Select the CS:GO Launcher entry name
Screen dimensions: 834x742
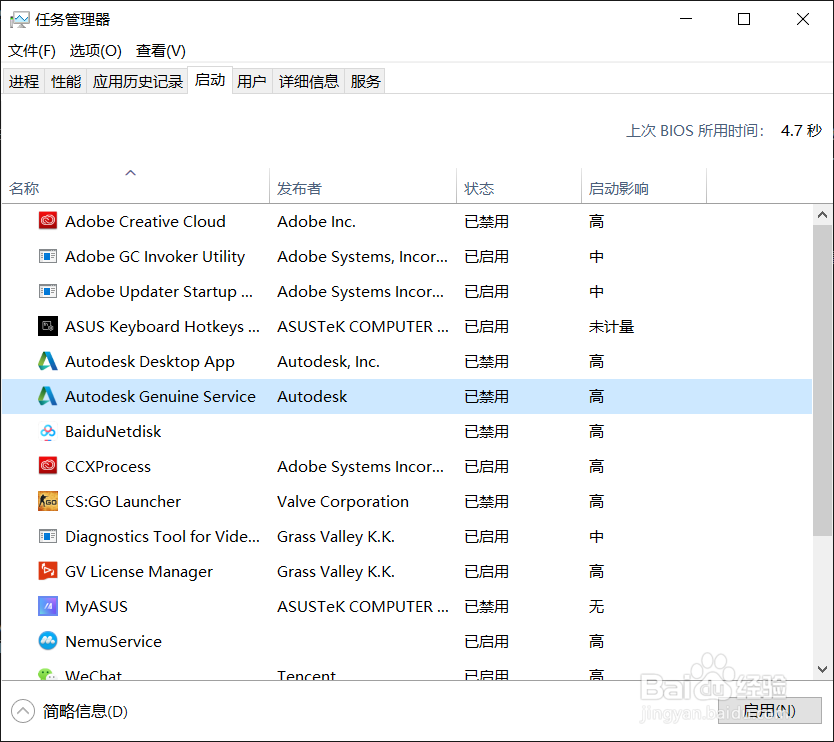tap(123, 502)
